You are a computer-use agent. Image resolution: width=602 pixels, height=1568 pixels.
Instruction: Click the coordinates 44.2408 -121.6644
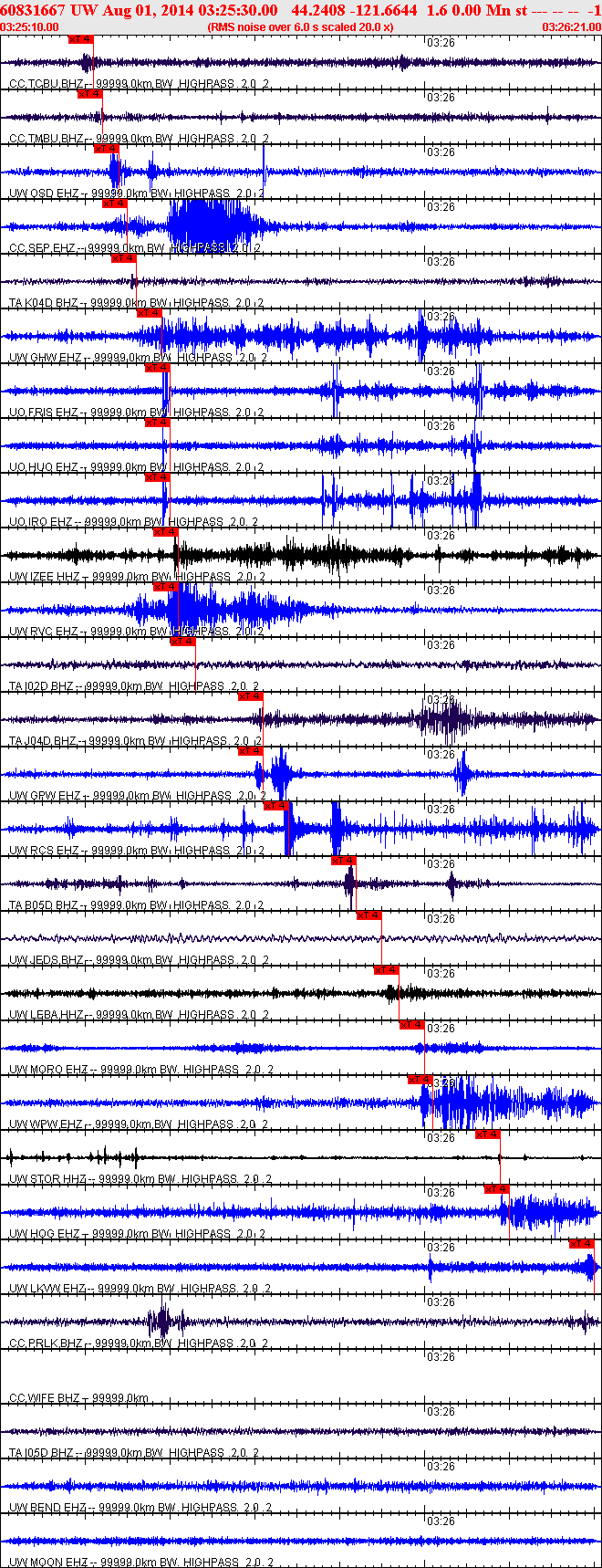355,10
